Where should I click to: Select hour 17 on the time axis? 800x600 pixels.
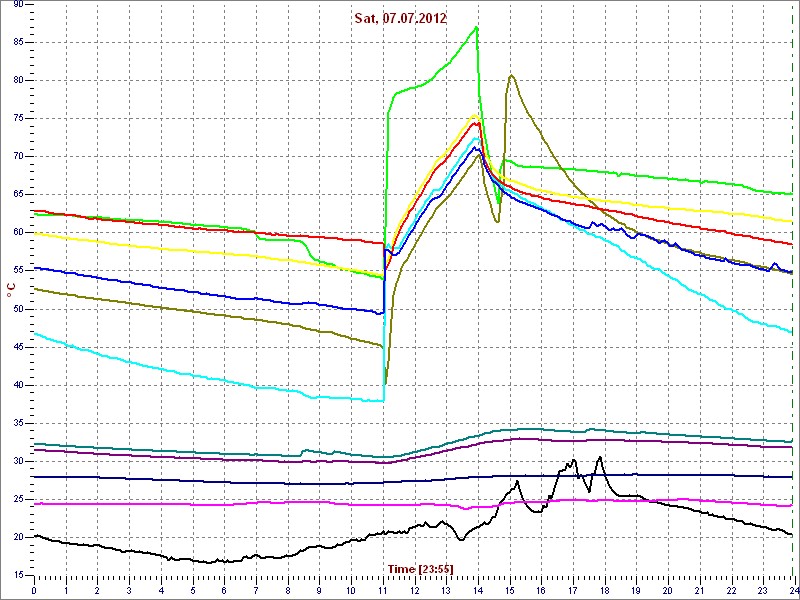pos(573,591)
